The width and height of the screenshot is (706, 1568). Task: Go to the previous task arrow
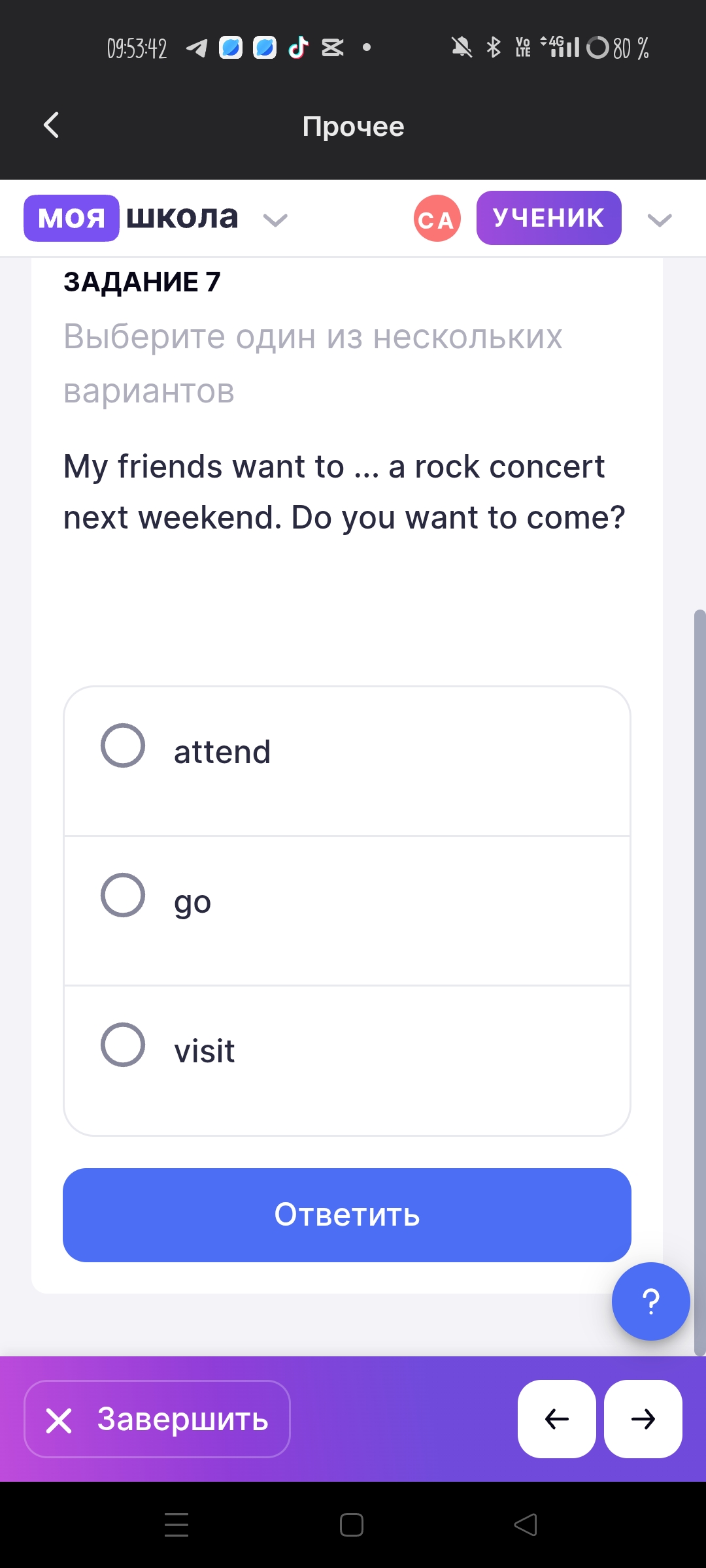click(x=557, y=1419)
